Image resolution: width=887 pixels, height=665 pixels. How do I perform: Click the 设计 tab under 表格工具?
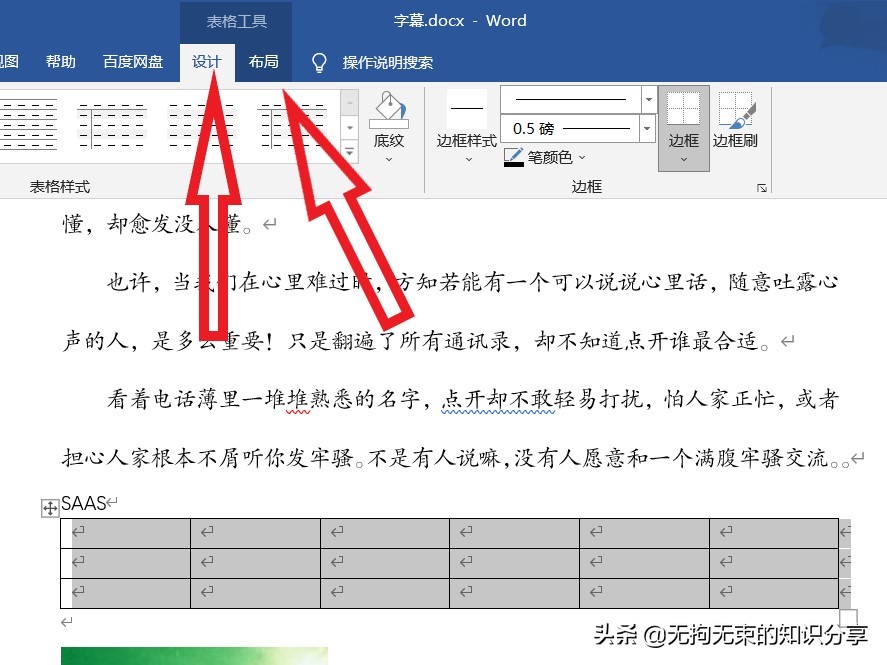click(x=206, y=61)
